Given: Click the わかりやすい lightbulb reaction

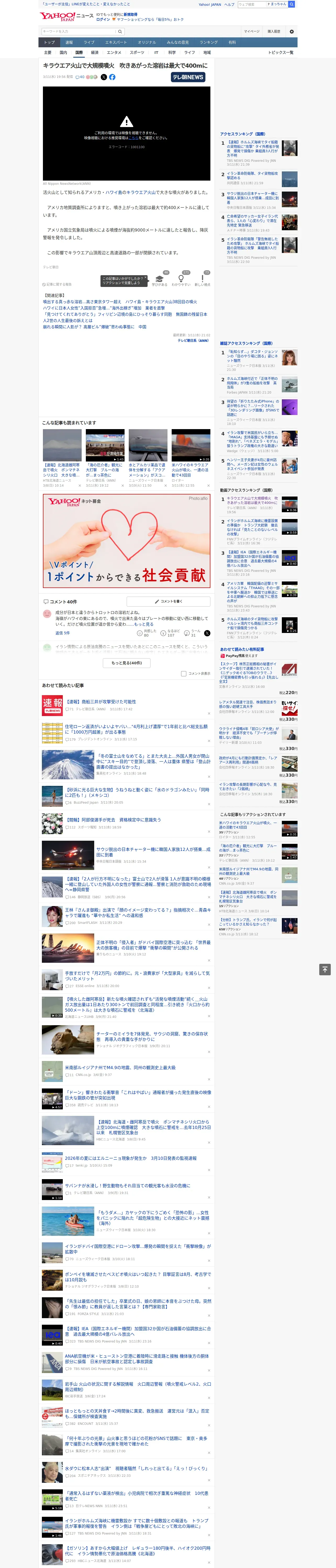Looking at the screenshot, I should click(181, 279).
